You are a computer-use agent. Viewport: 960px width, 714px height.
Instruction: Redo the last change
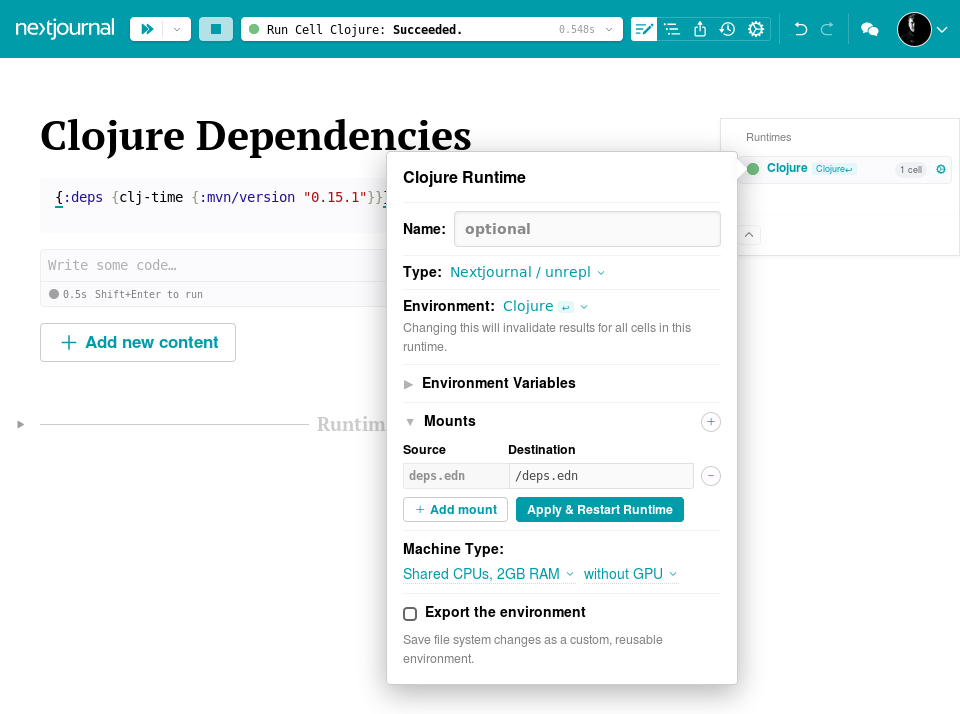point(827,29)
